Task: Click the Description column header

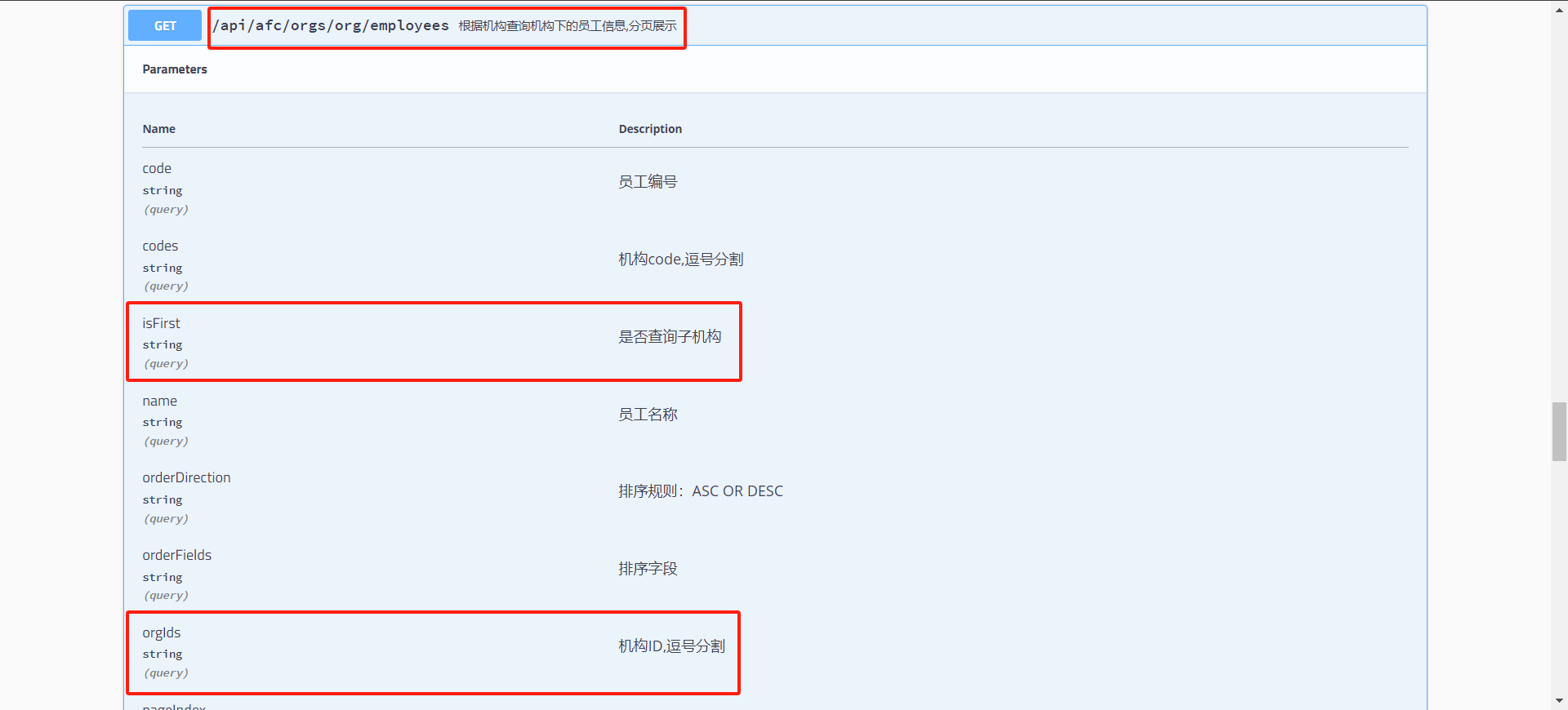Action: coord(650,129)
